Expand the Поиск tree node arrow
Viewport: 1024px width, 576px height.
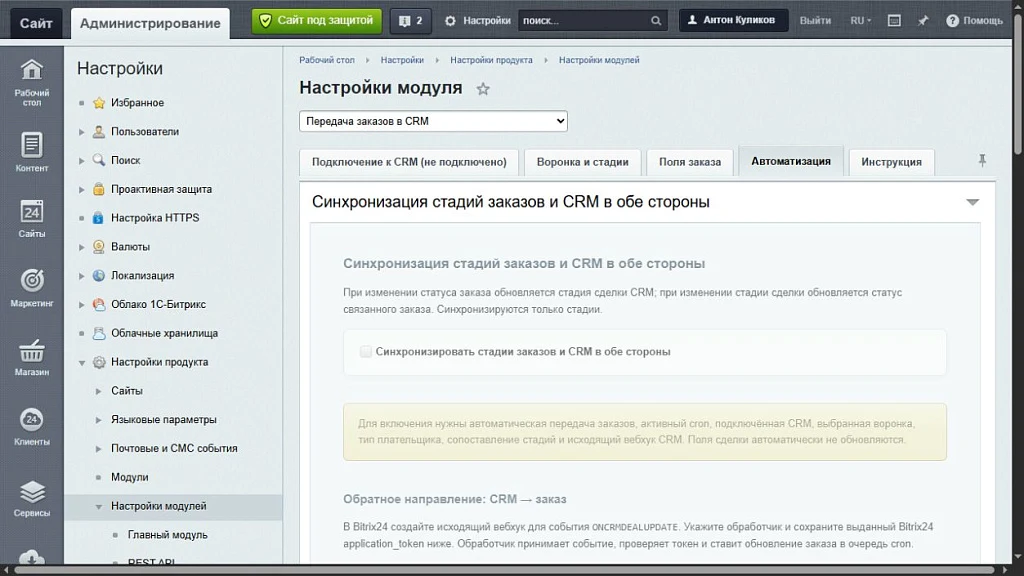pos(82,161)
